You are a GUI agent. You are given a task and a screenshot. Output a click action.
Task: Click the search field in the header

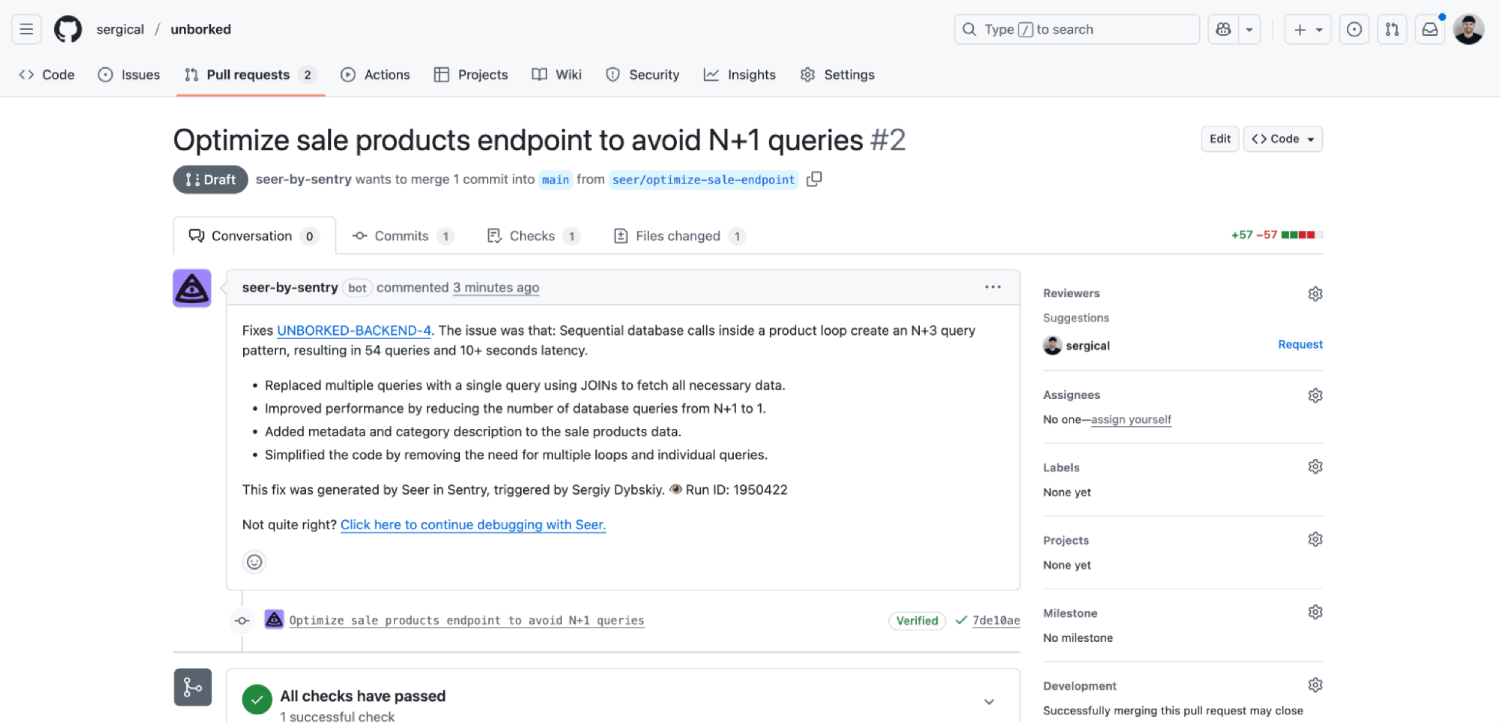coord(1076,29)
